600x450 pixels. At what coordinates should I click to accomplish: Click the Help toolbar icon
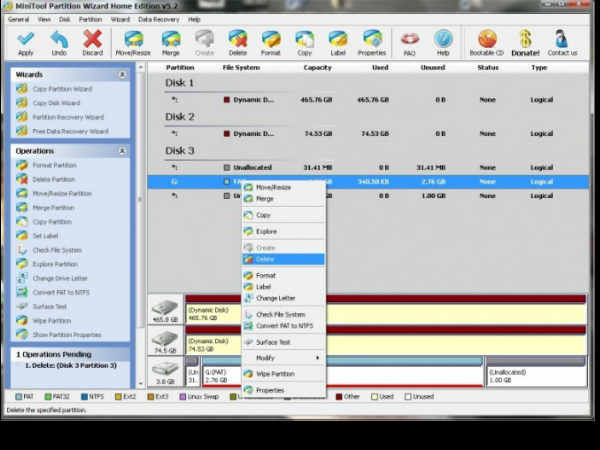pyautogui.click(x=443, y=43)
